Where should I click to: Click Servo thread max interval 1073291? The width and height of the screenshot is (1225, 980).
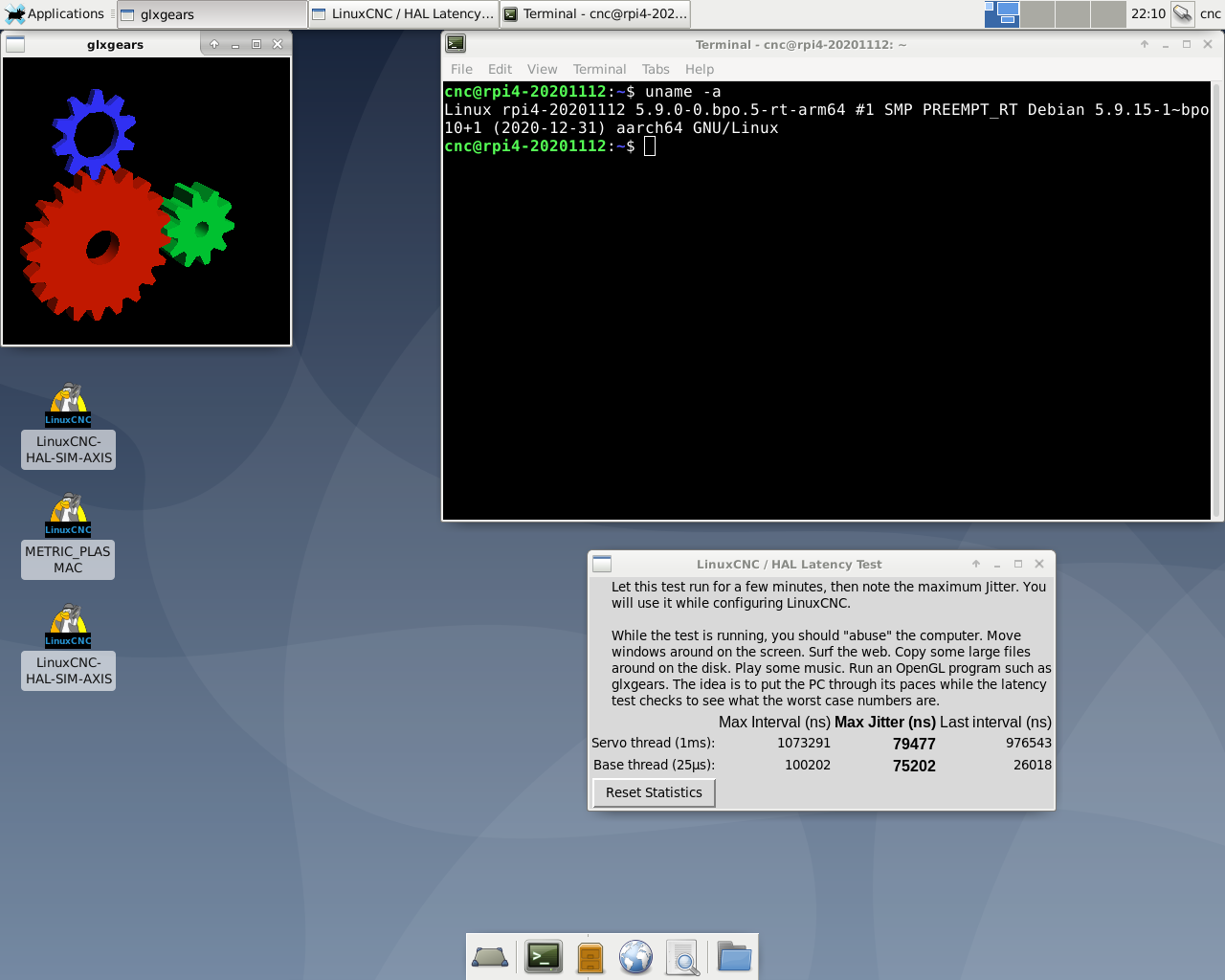click(x=804, y=743)
